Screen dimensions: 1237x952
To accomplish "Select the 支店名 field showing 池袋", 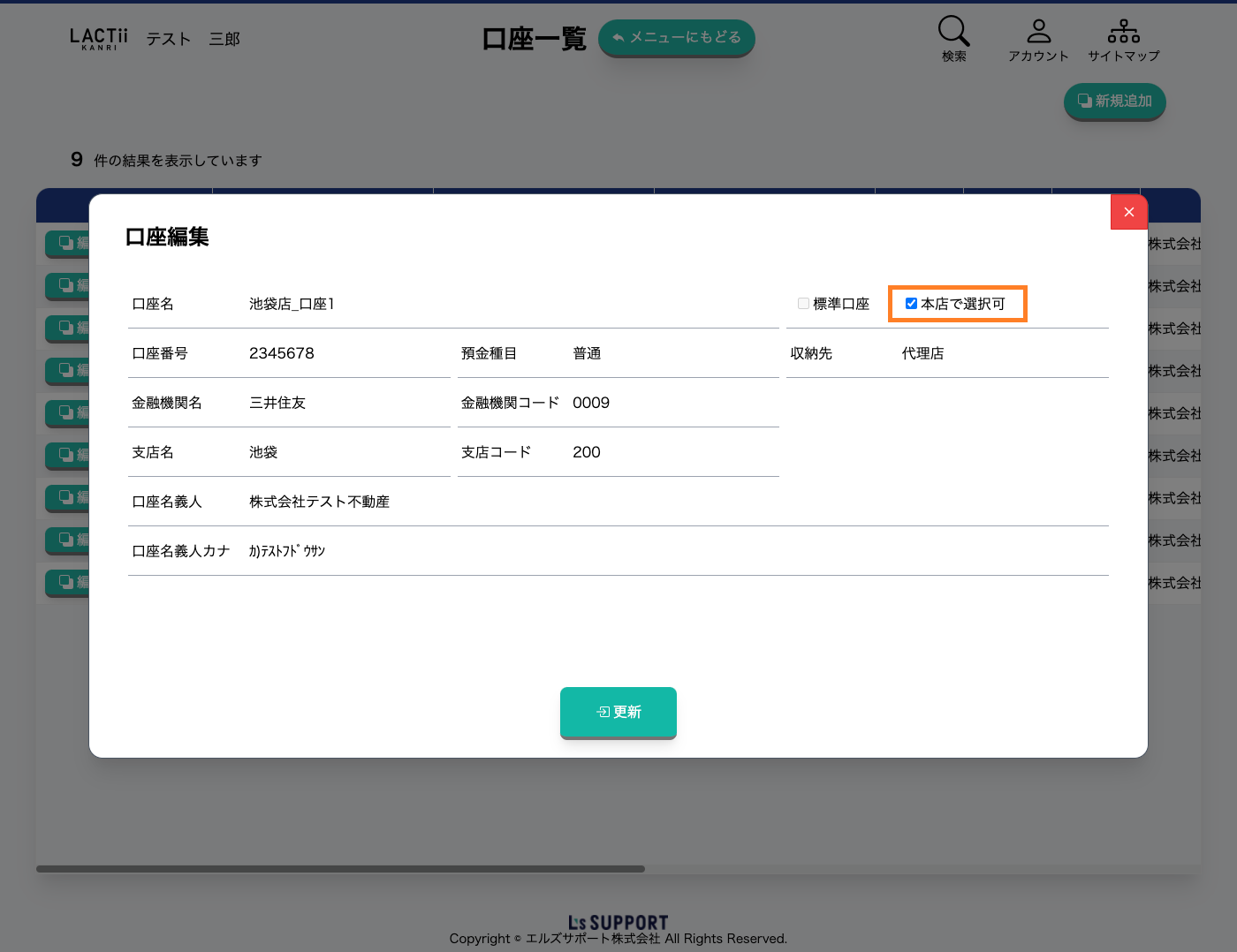I will pyautogui.click(x=345, y=452).
